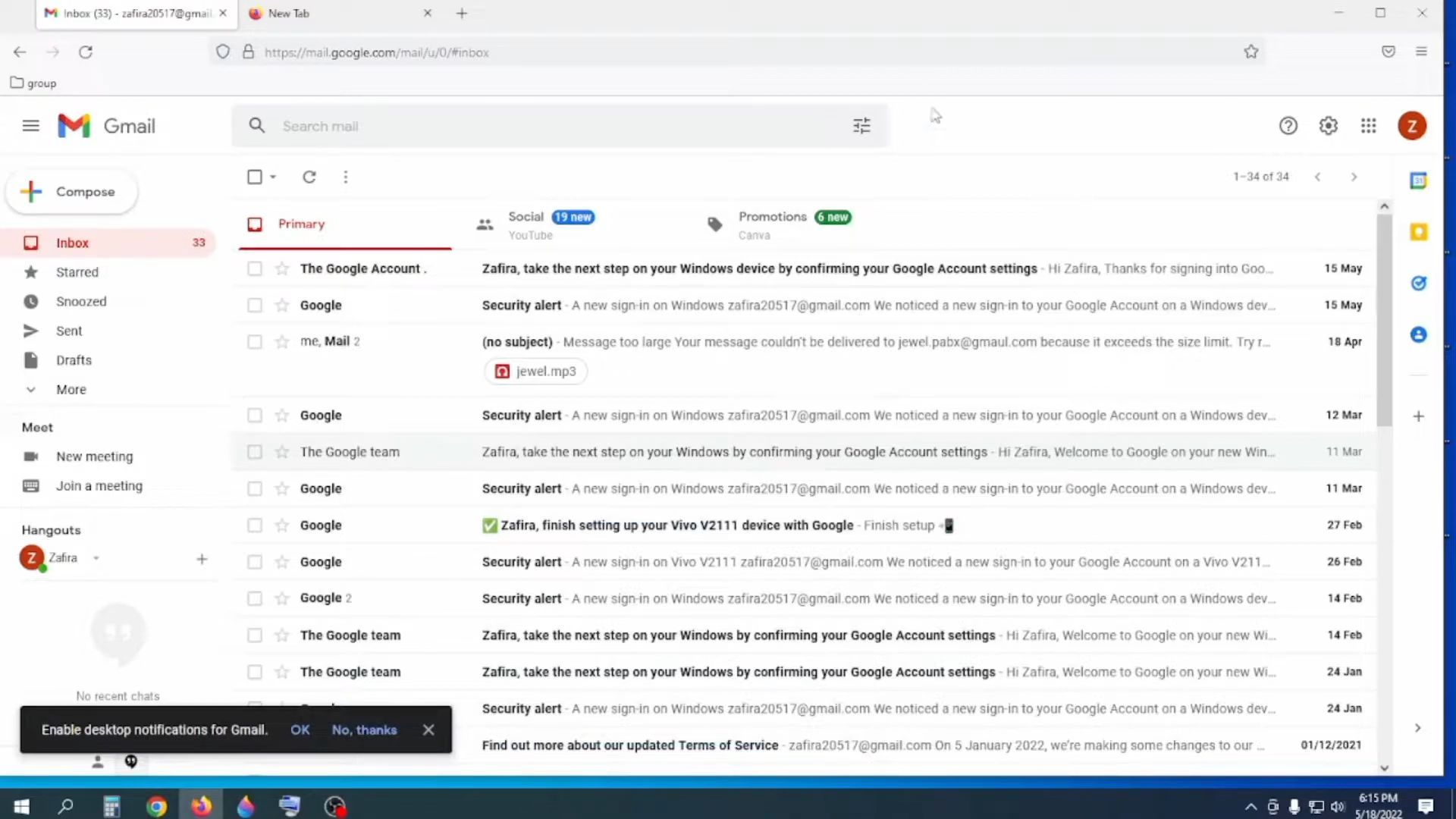Star the 'me, Mail 2' conversation

tap(282, 342)
